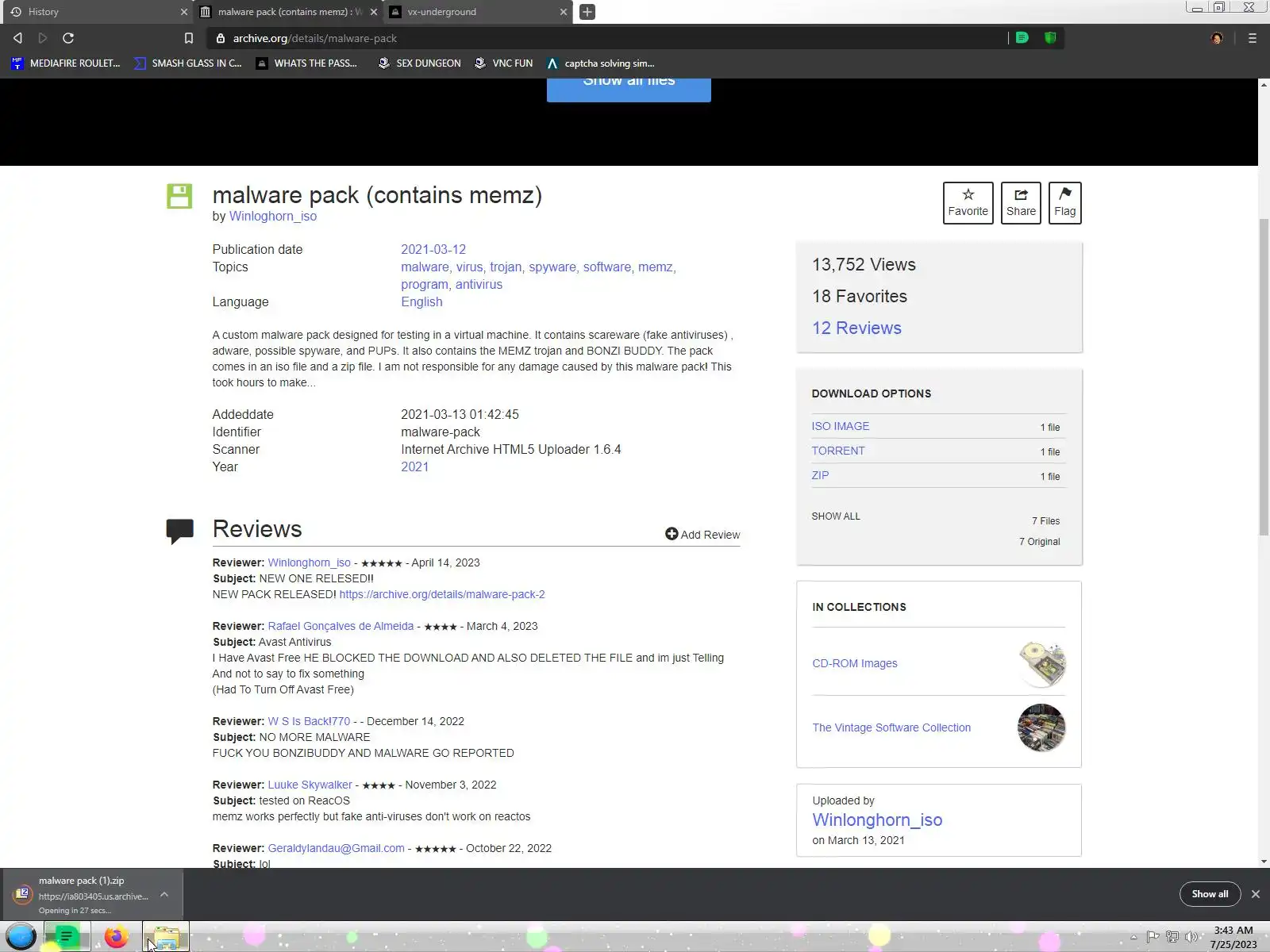Image resolution: width=1270 pixels, height=952 pixels.
Task: Add a review via the plus icon
Action: click(672, 534)
